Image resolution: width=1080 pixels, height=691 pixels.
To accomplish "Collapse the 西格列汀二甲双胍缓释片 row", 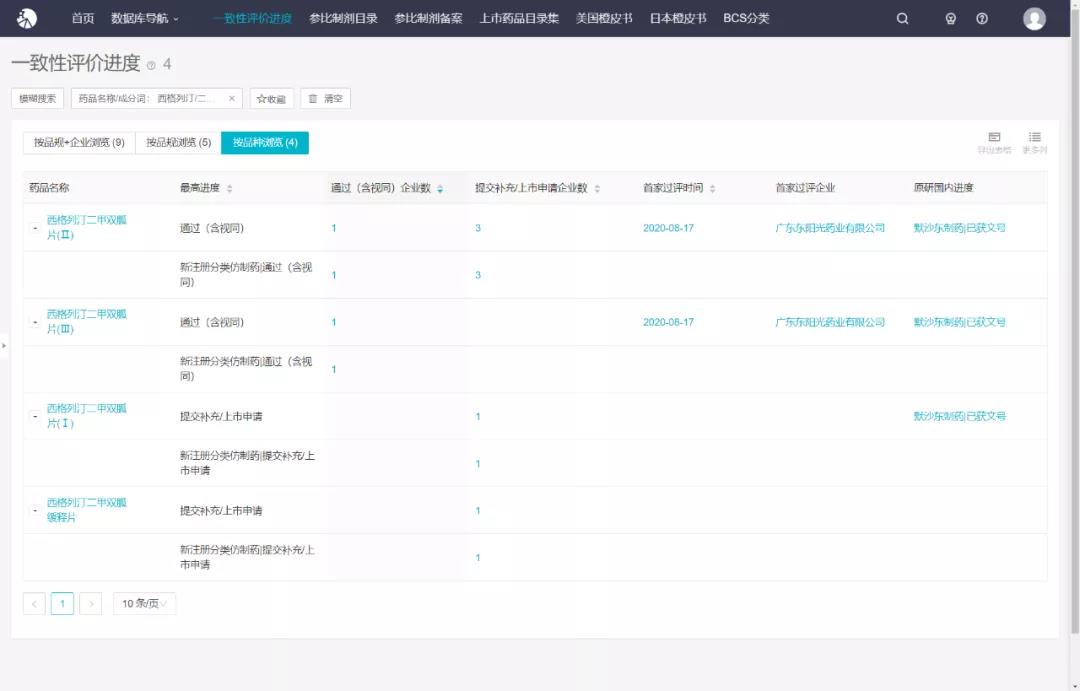I will (x=35, y=511).
